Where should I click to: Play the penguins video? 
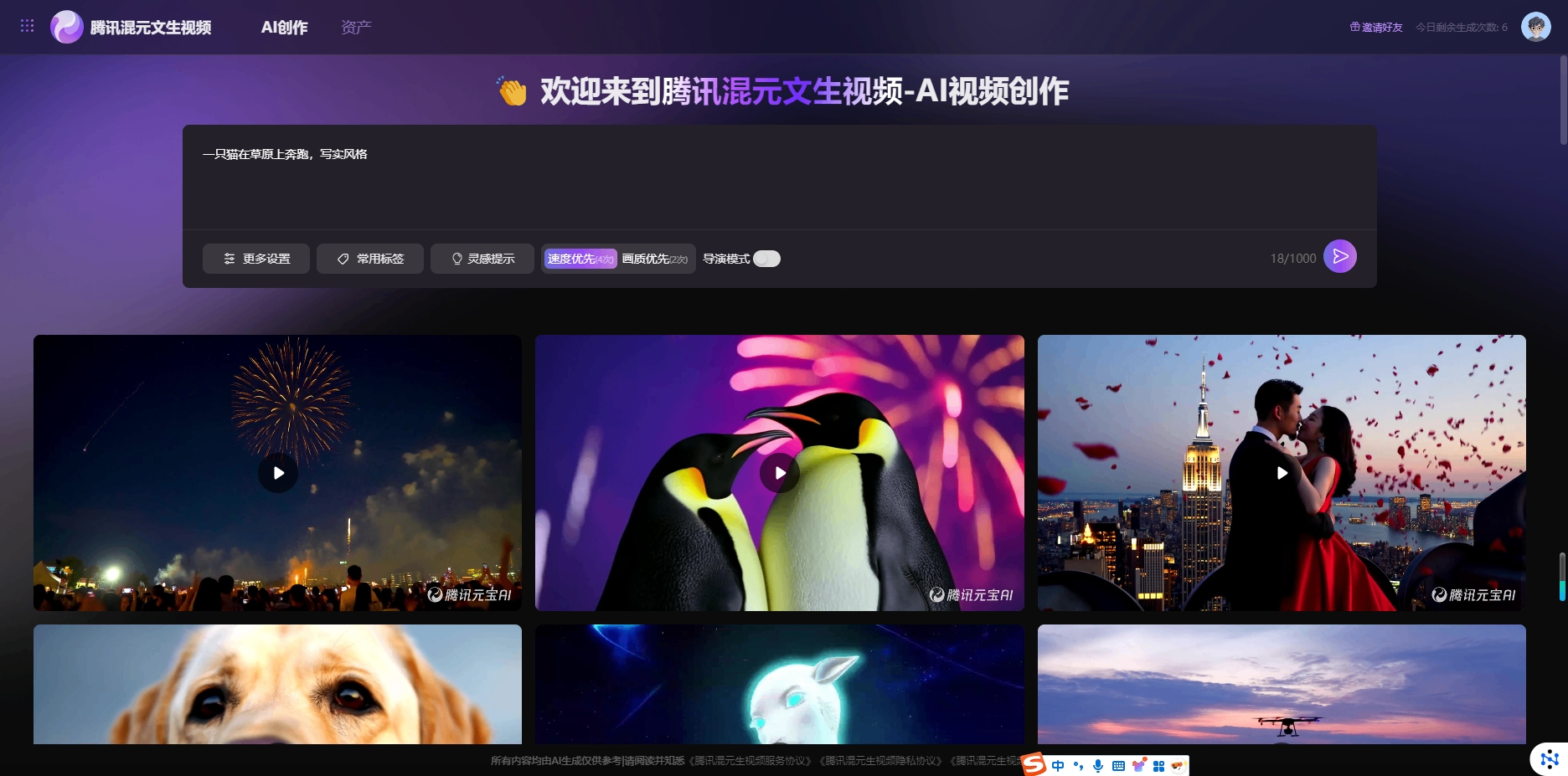(x=780, y=473)
